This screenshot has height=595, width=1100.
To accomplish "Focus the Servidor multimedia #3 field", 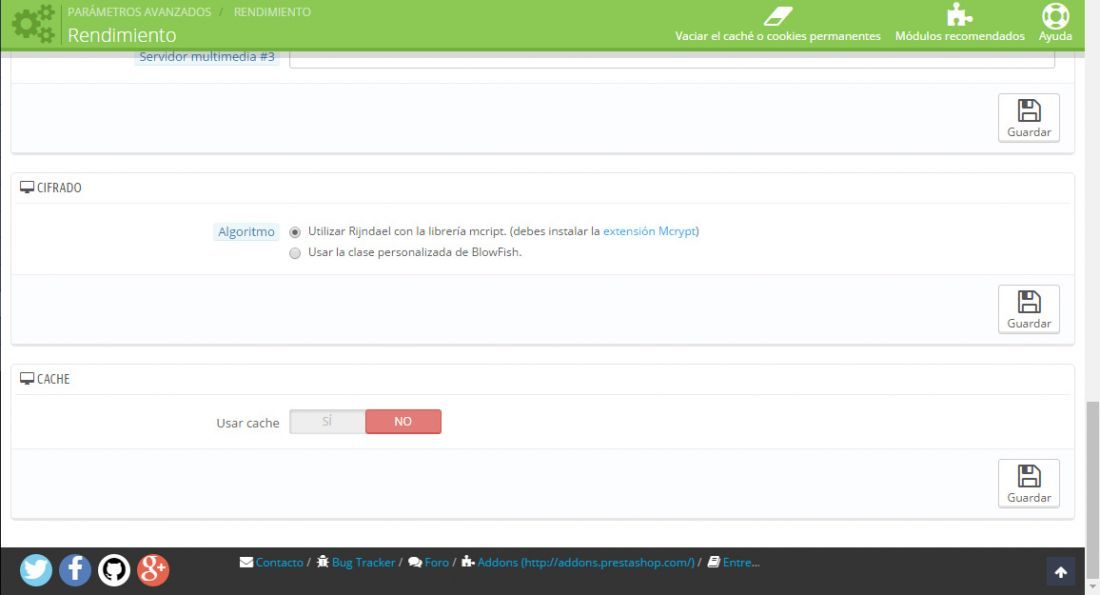I will click(671, 58).
